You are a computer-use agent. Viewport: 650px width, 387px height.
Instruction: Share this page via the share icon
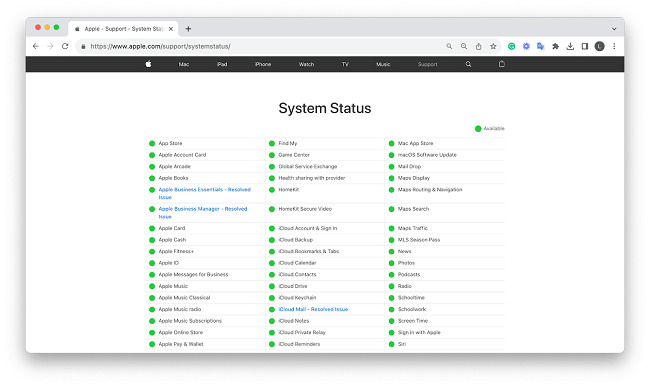point(478,46)
